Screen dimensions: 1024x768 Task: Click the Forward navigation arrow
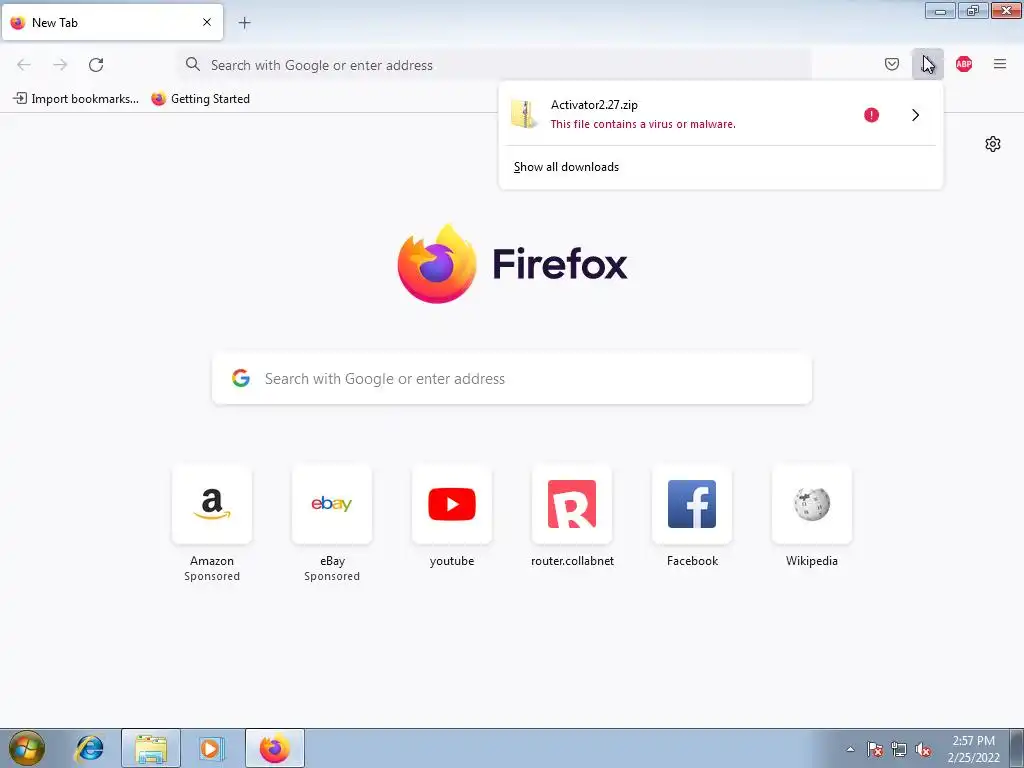point(60,65)
